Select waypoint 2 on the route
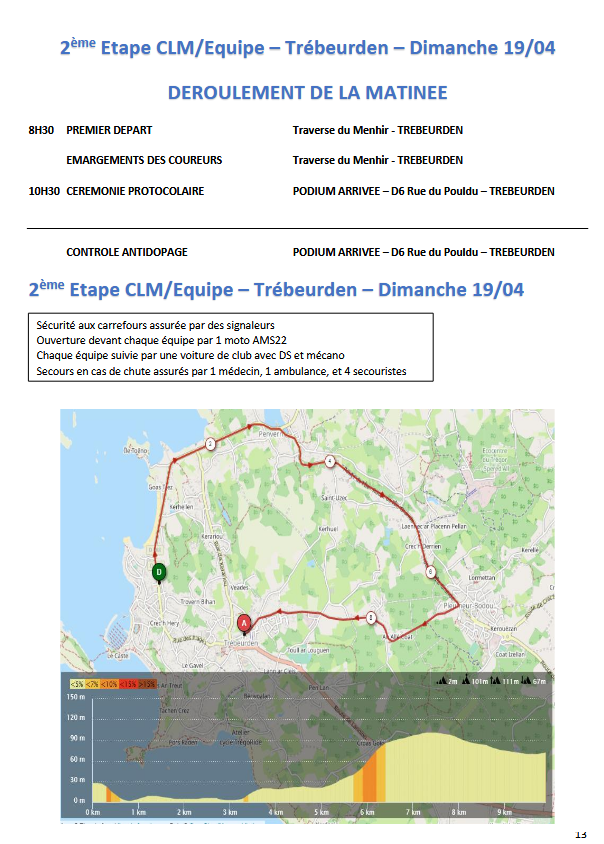 coord(210,443)
